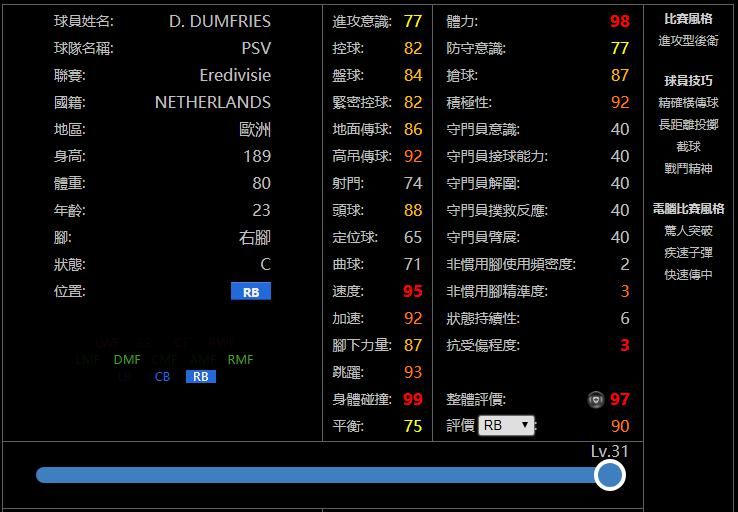Open the RB position rating dropdown
738x512 pixels.
tap(506, 425)
